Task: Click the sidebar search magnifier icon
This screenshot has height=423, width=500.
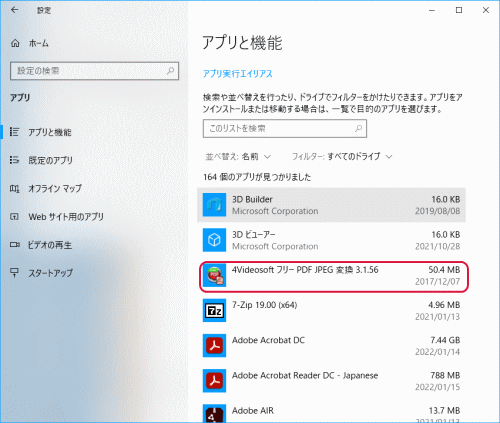Action: coord(171,71)
